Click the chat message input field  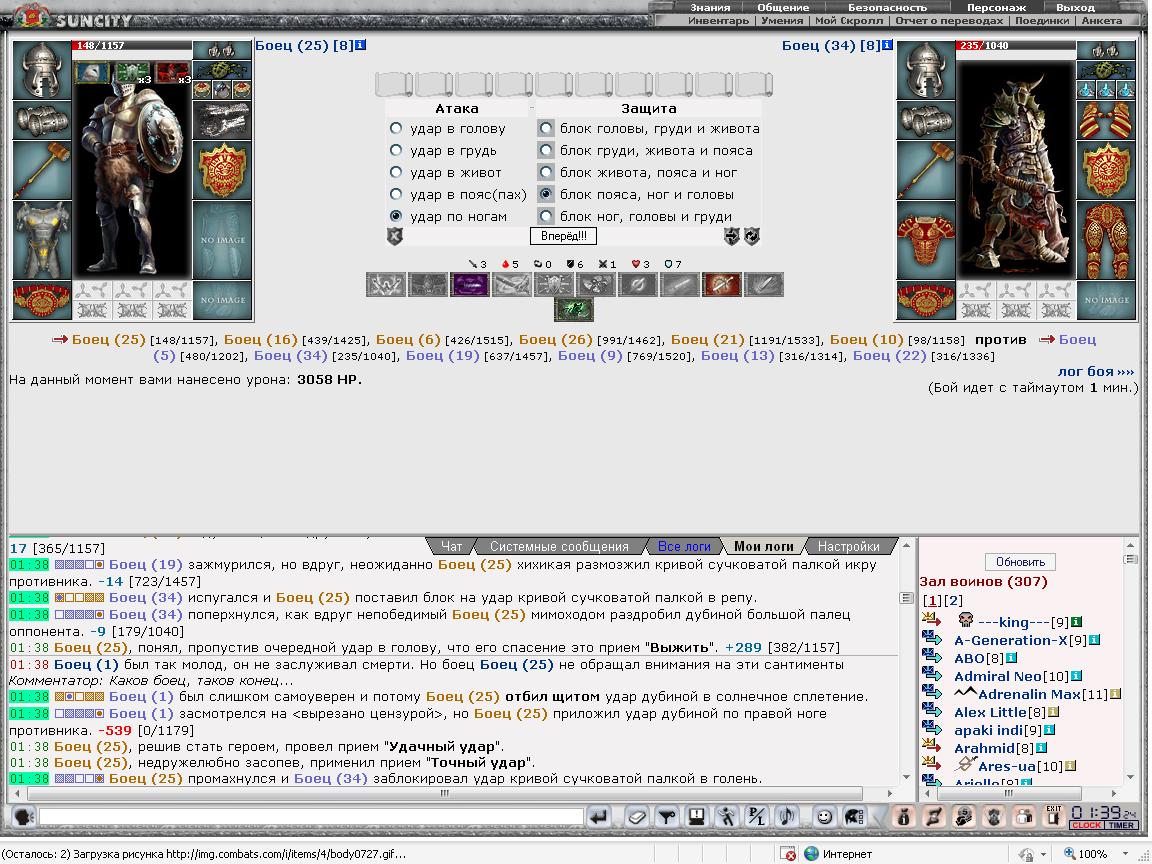(311, 816)
